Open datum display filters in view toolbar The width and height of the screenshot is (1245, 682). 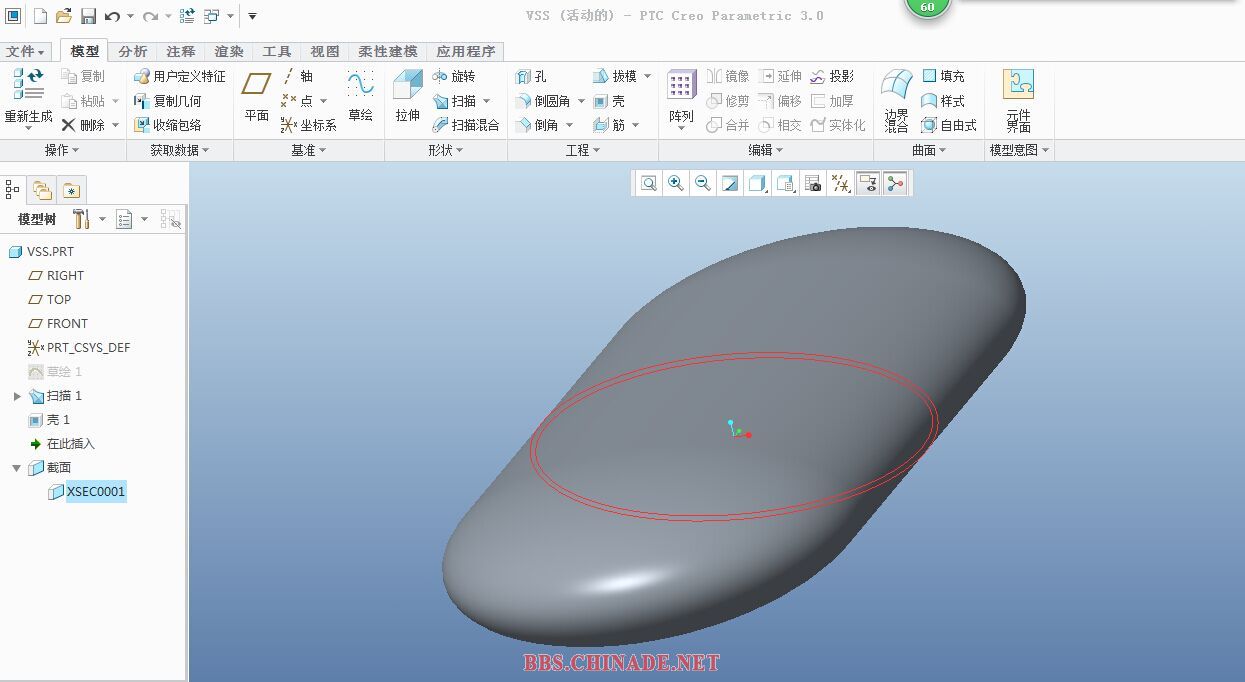(x=841, y=183)
